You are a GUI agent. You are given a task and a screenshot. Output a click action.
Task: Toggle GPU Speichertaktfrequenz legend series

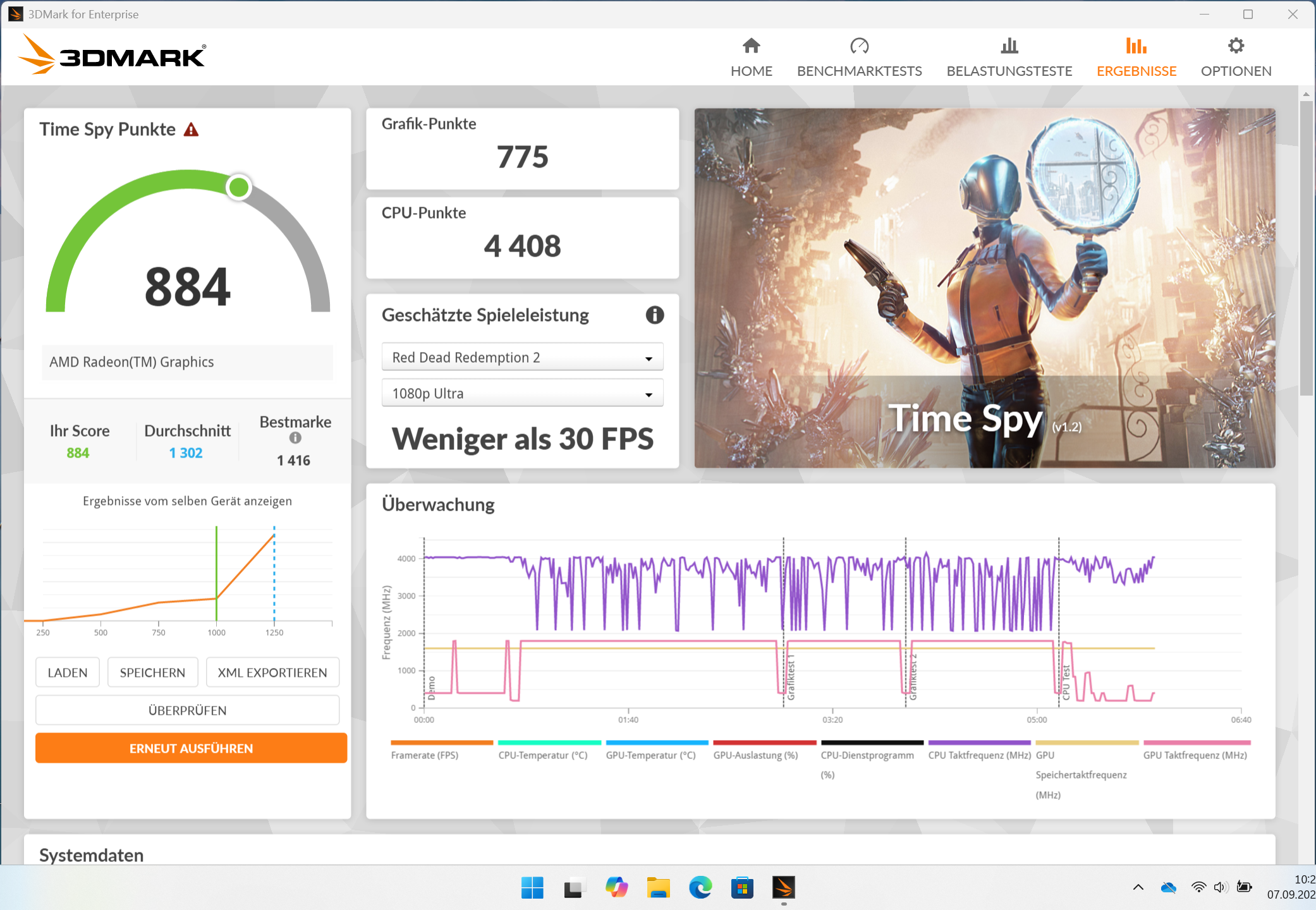pos(1086,770)
